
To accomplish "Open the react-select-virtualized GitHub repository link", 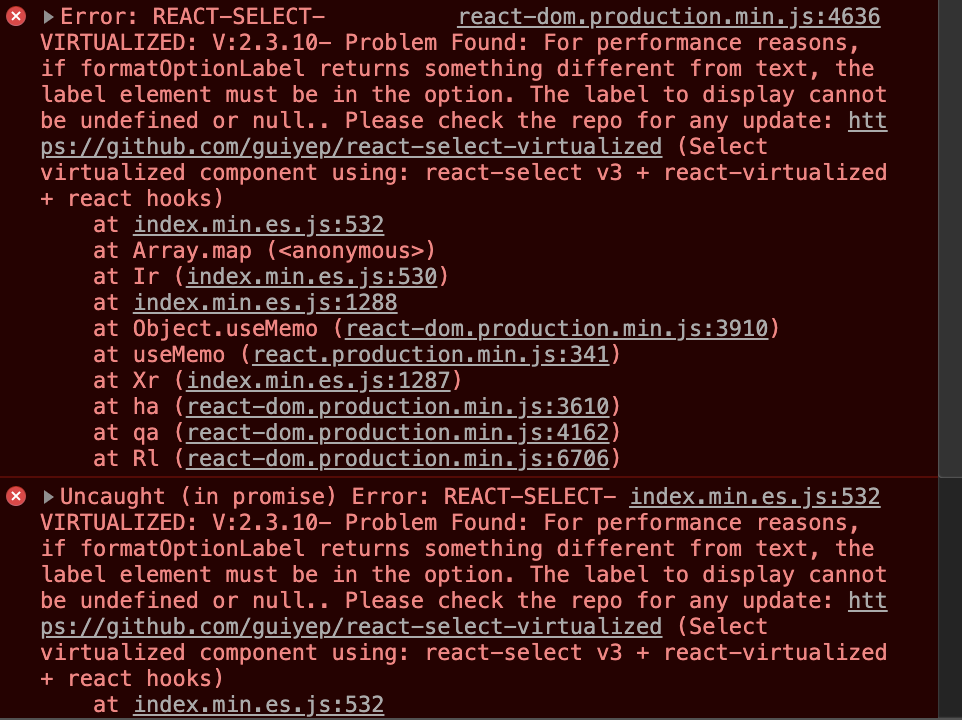I will [350, 146].
